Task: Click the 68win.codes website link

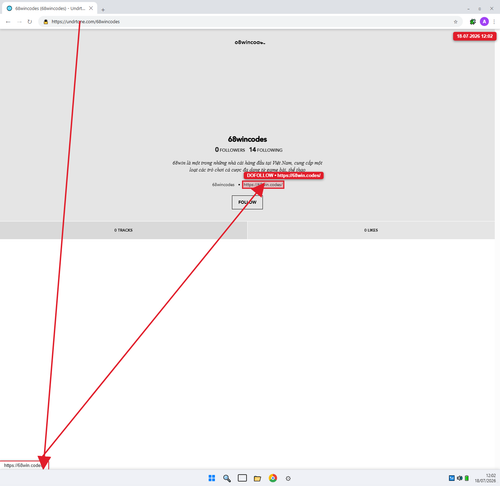Action: coord(263,185)
